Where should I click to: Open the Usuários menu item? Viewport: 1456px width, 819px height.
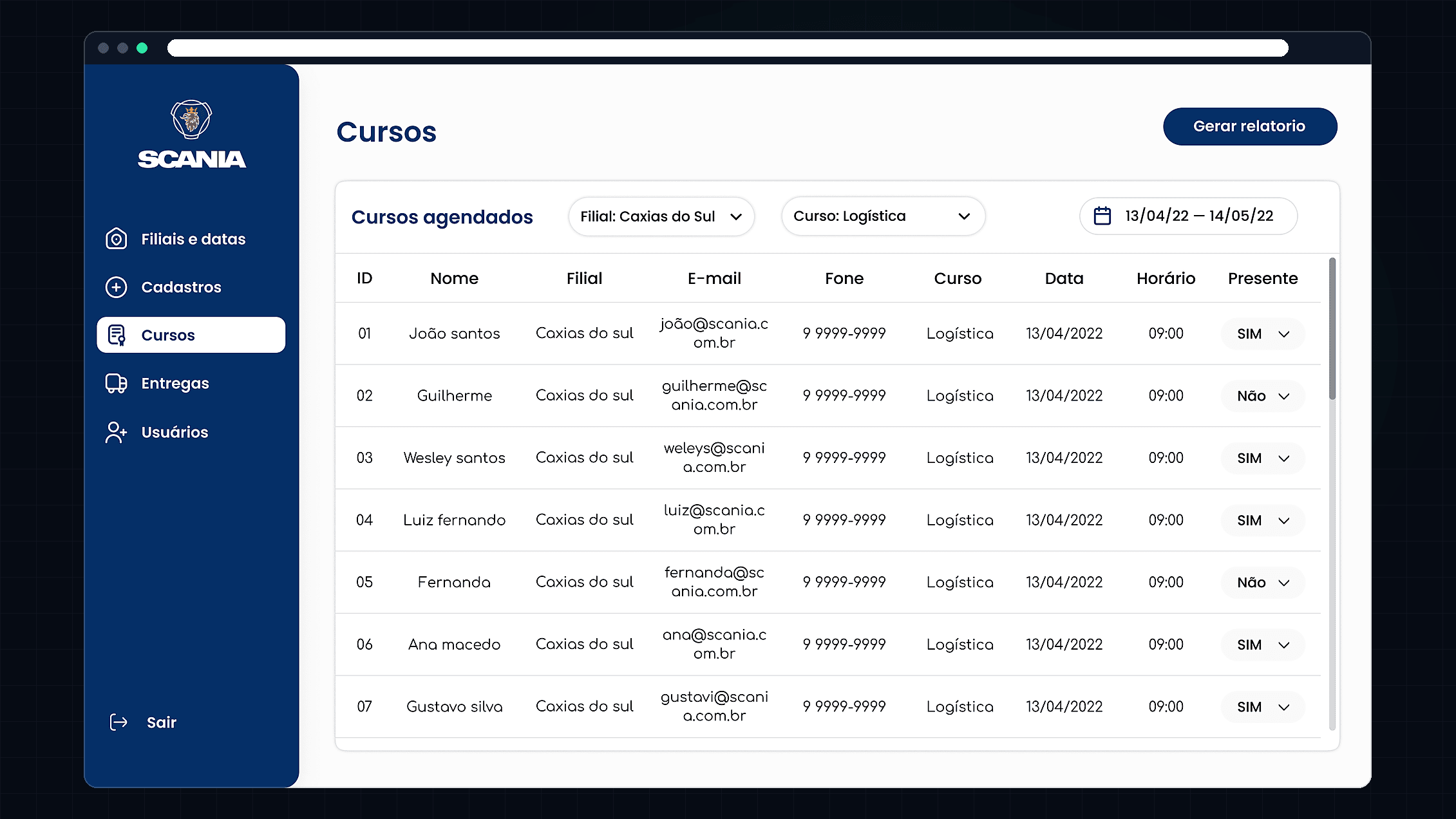(x=191, y=432)
